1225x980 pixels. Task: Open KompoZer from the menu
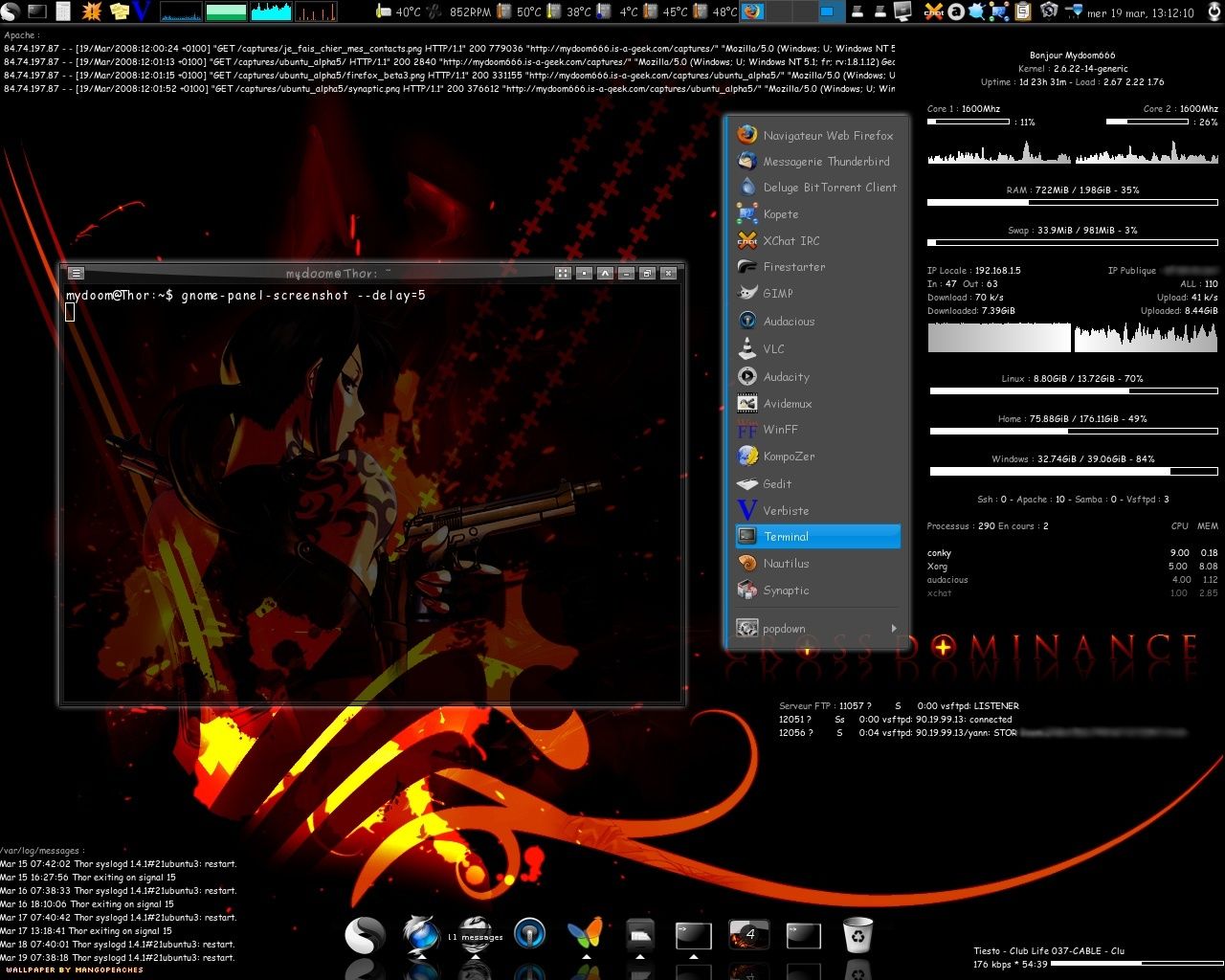coord(818,457)
